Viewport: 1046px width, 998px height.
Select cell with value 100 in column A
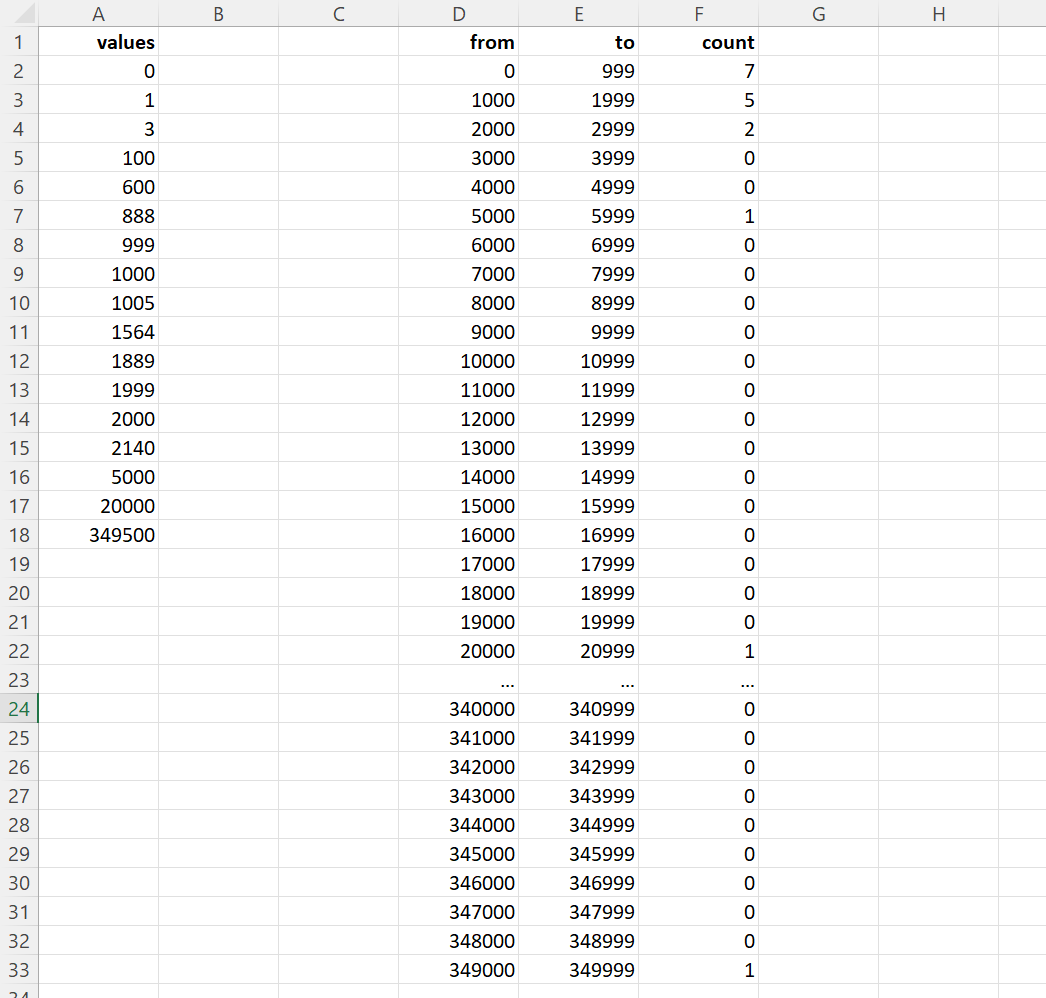click(x=99, y=157)
